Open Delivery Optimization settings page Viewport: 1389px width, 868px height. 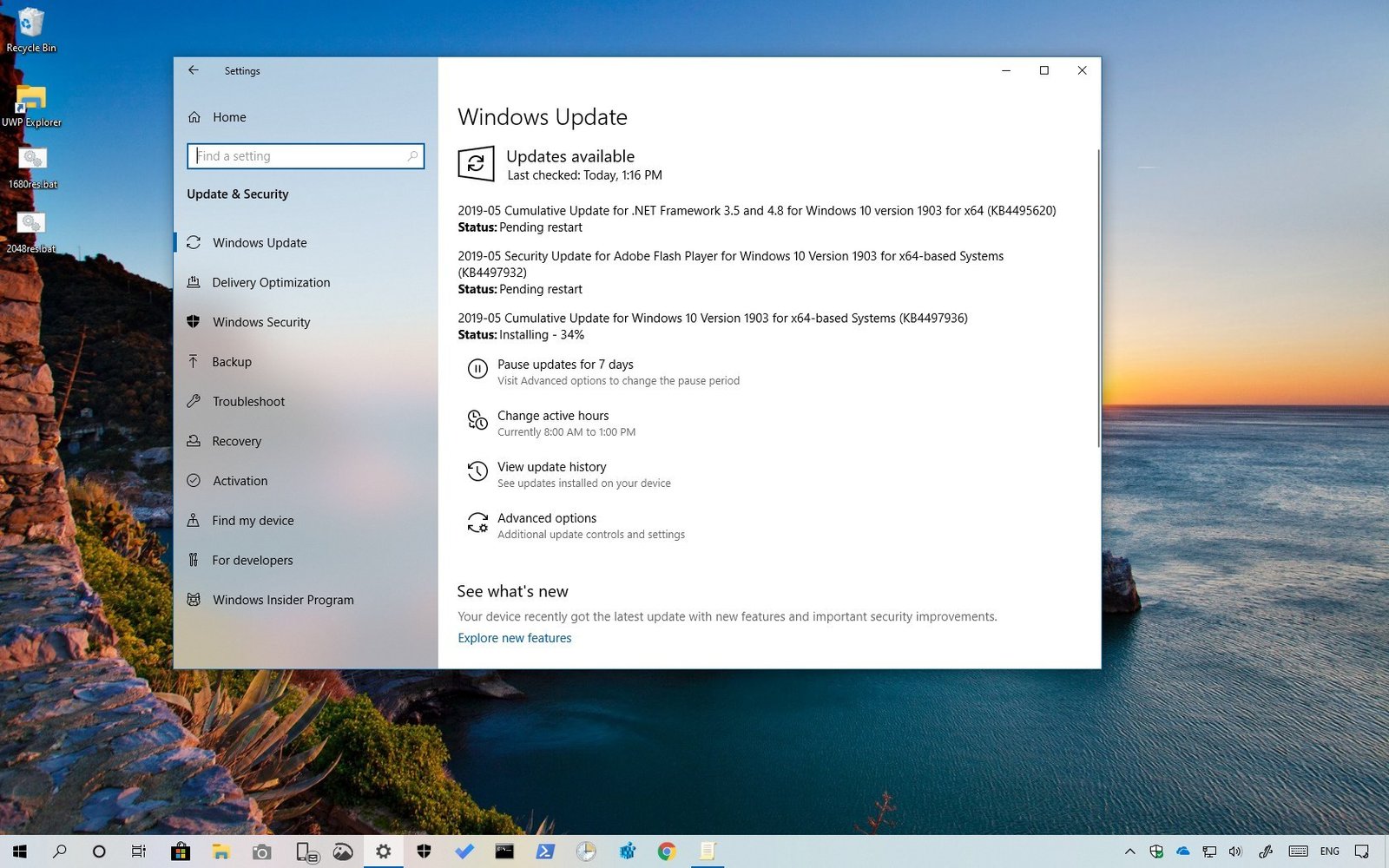[271, 282]
